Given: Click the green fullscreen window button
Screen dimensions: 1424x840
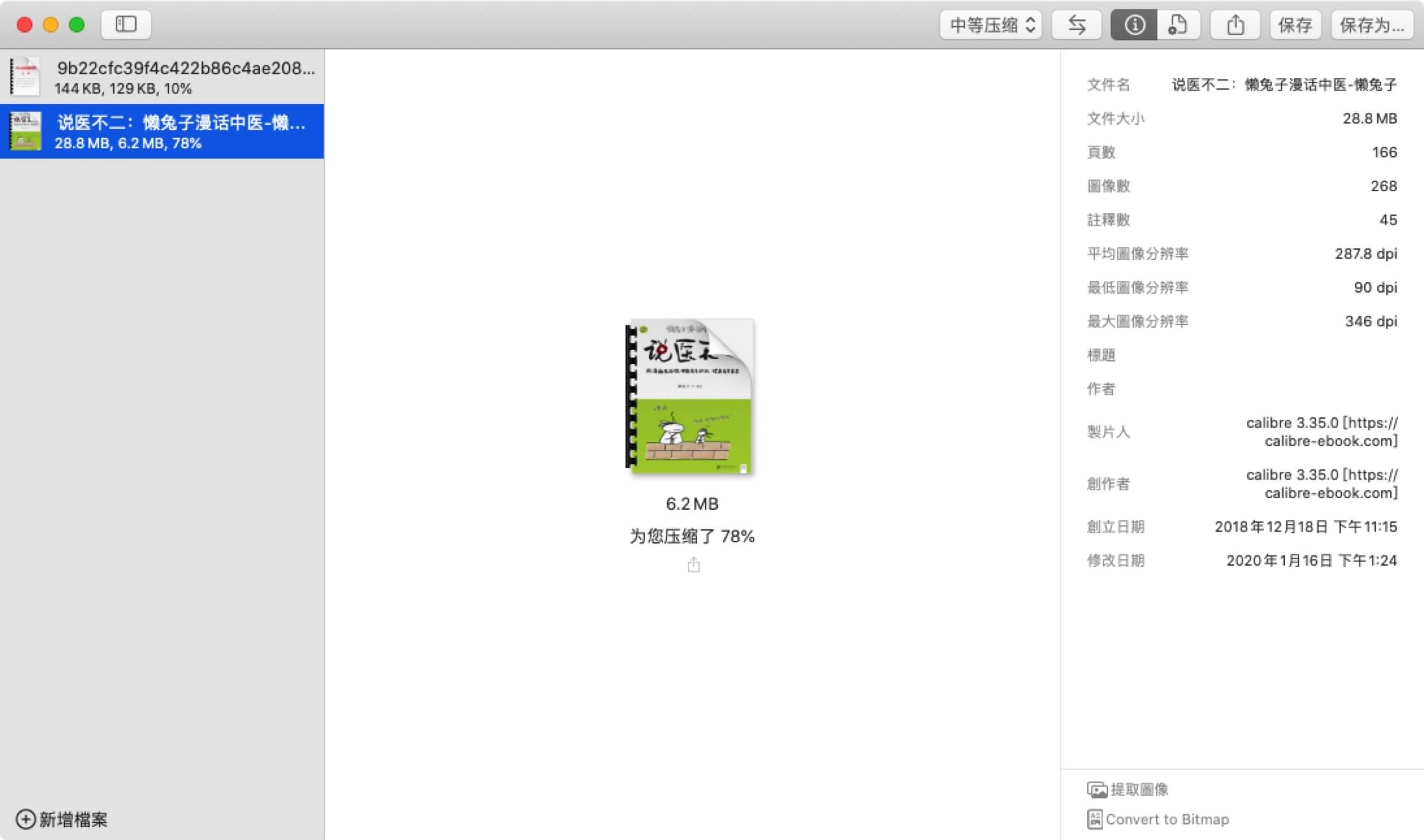Looking at the screenshot, I should [77, 25].
